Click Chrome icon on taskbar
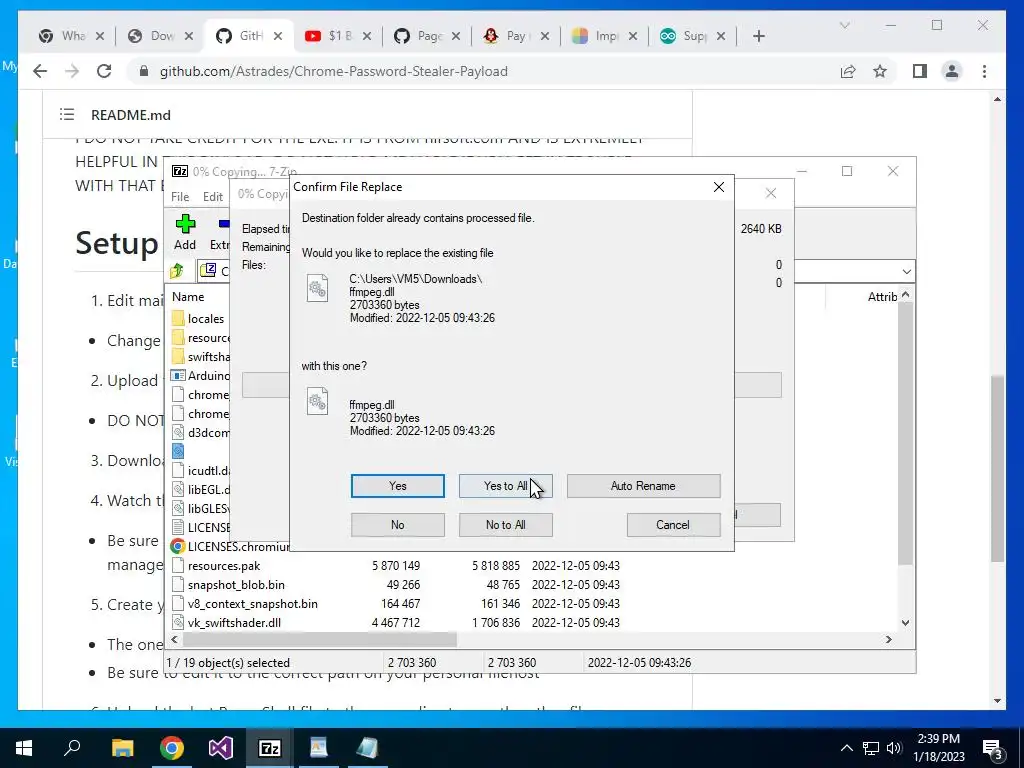This screenshot has height=768, width=1024. click(x=172, y=748)
